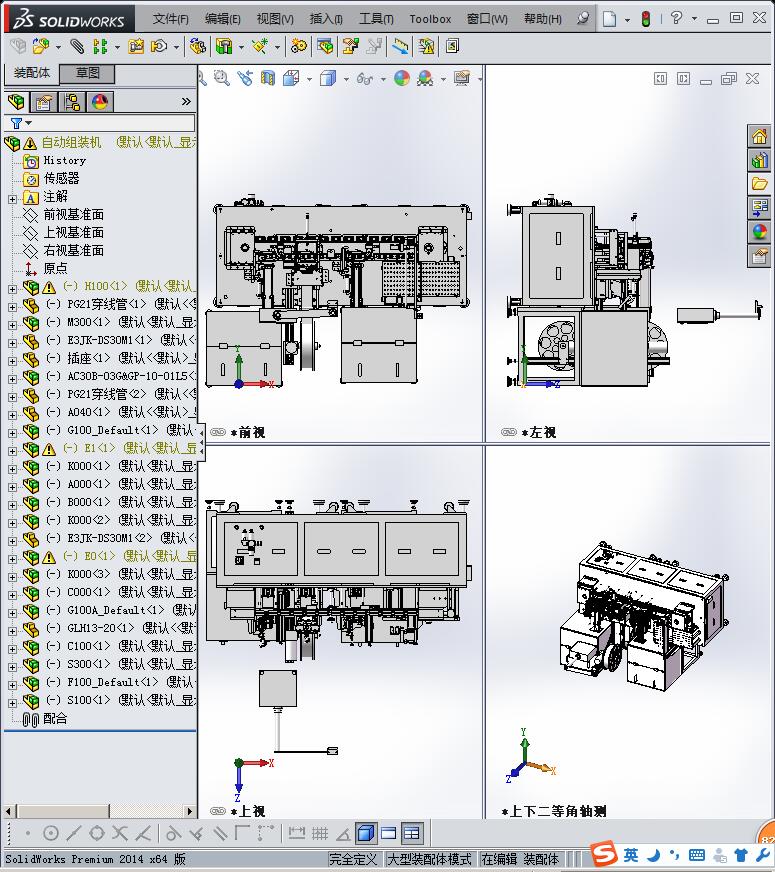
Task: Click the Bill of Materials icon
Action: 325,46
